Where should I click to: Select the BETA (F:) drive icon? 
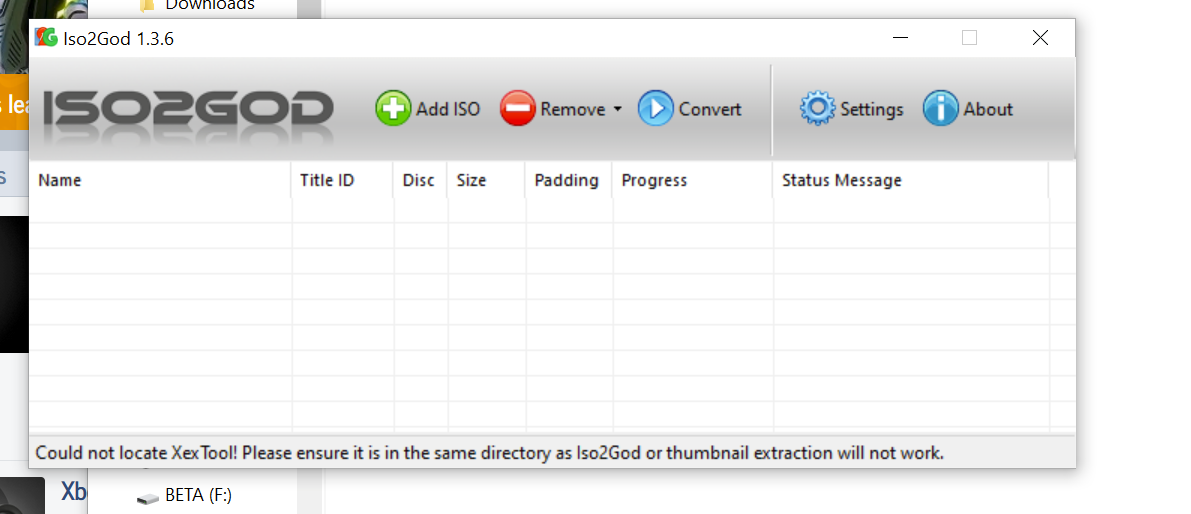coord(147,497)
